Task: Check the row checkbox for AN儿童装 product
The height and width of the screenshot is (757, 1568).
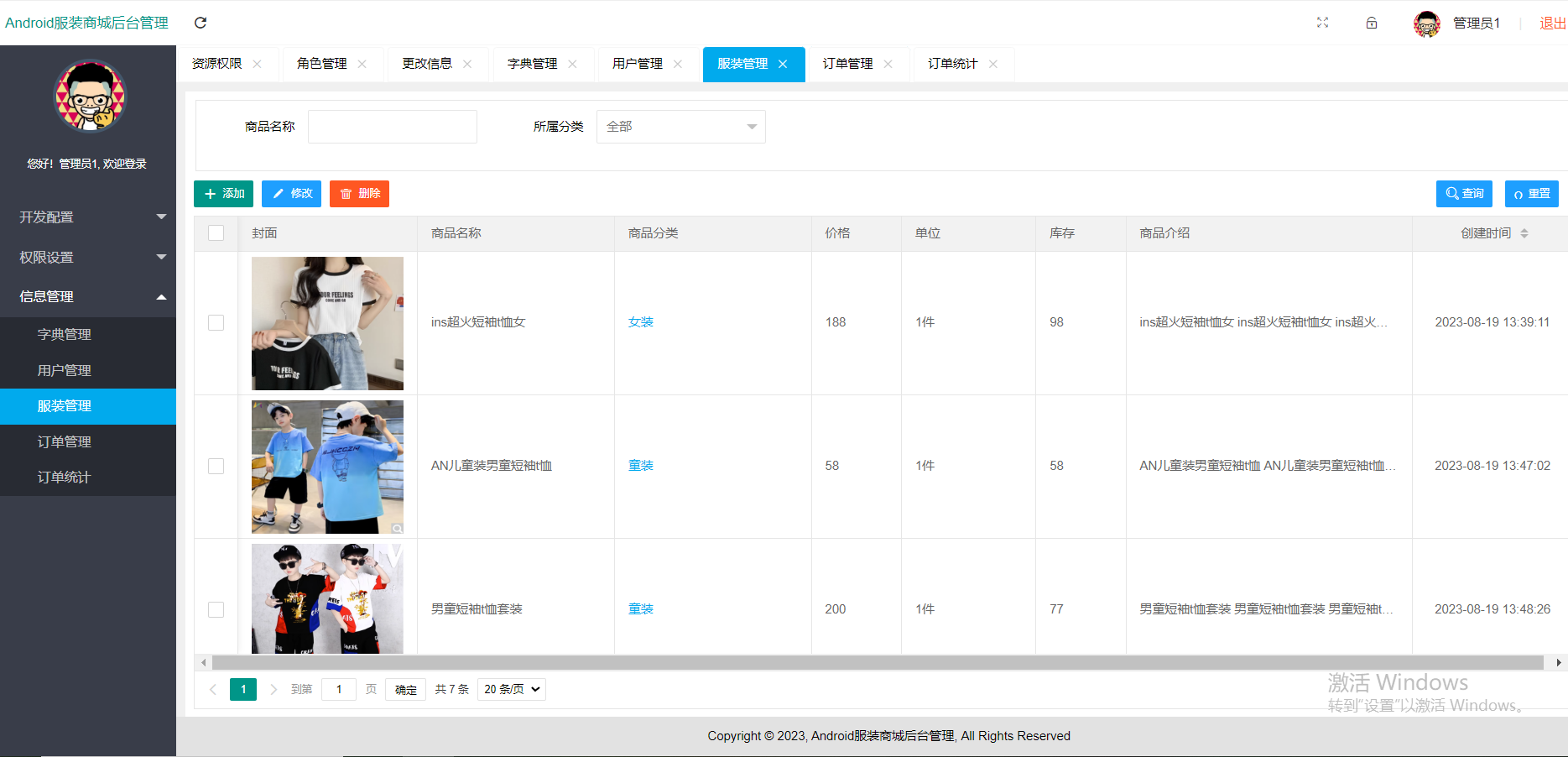Action: pyautogui.click(x=216, y=466)
